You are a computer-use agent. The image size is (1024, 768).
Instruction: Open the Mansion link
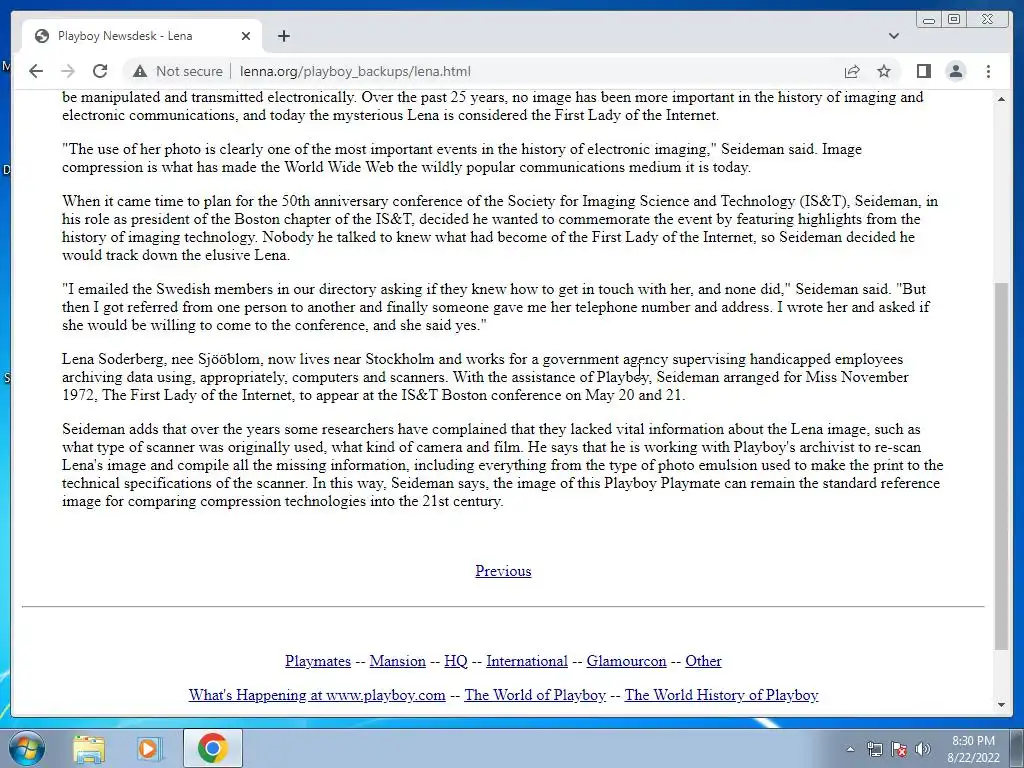click(x=397, y=661)
